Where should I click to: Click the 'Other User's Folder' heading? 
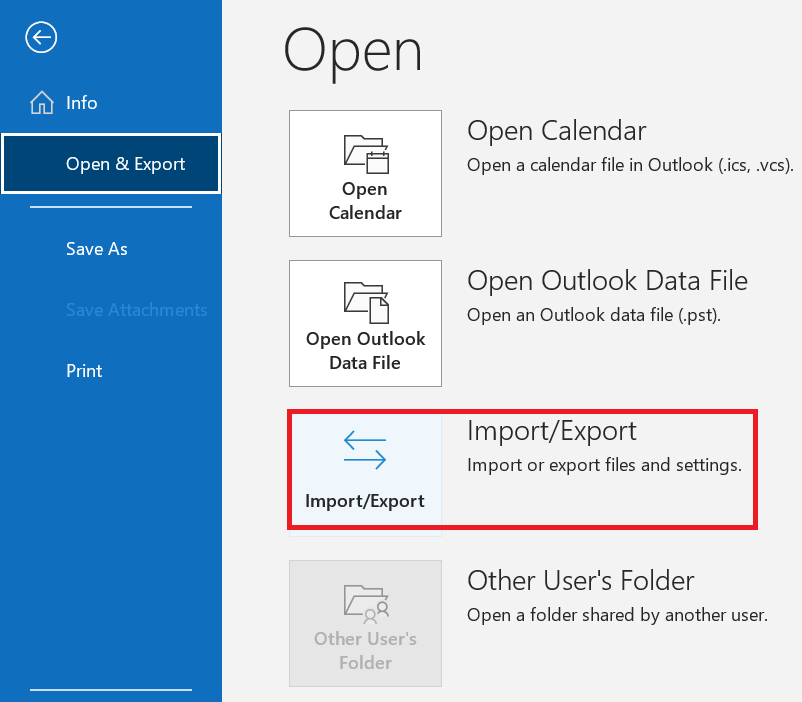click(x=581, y=581)
